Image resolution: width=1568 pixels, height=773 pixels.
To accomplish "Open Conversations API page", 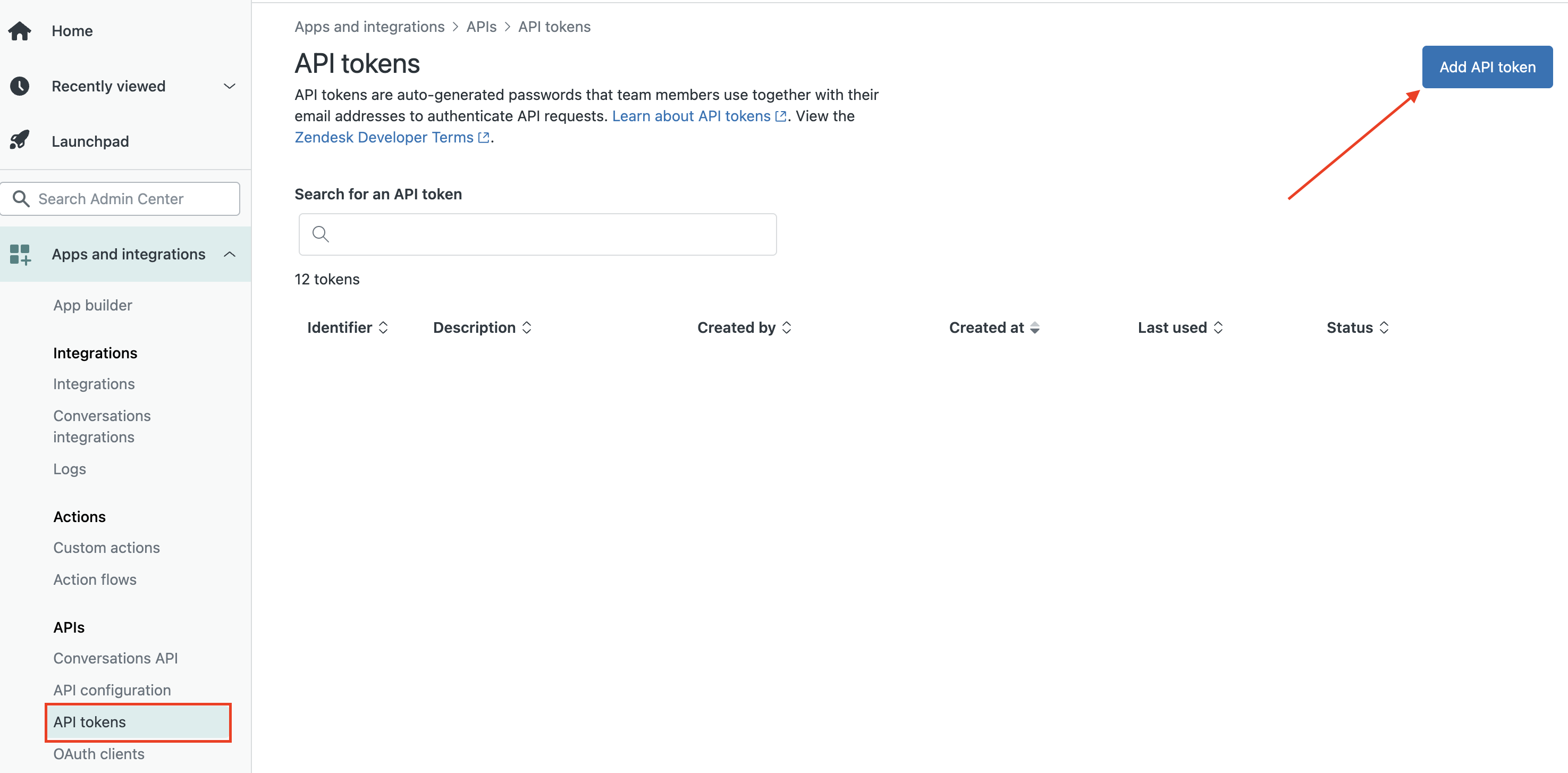I will click(115, 658).
